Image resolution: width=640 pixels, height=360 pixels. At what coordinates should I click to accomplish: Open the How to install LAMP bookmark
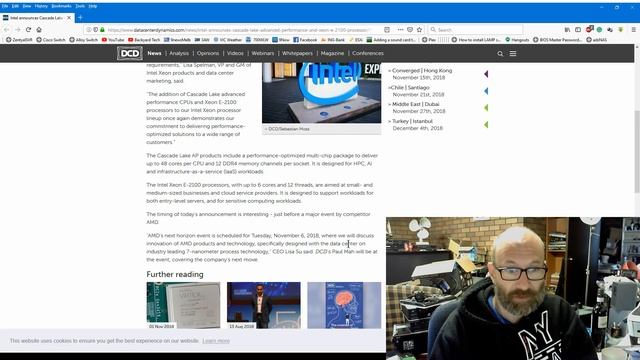point(476,40)
